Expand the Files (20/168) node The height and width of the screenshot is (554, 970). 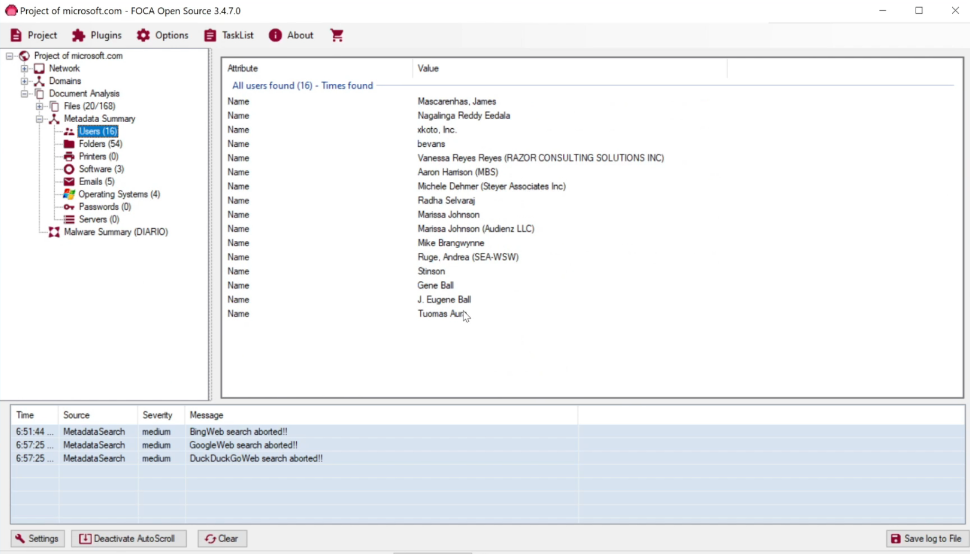point(40,106)
